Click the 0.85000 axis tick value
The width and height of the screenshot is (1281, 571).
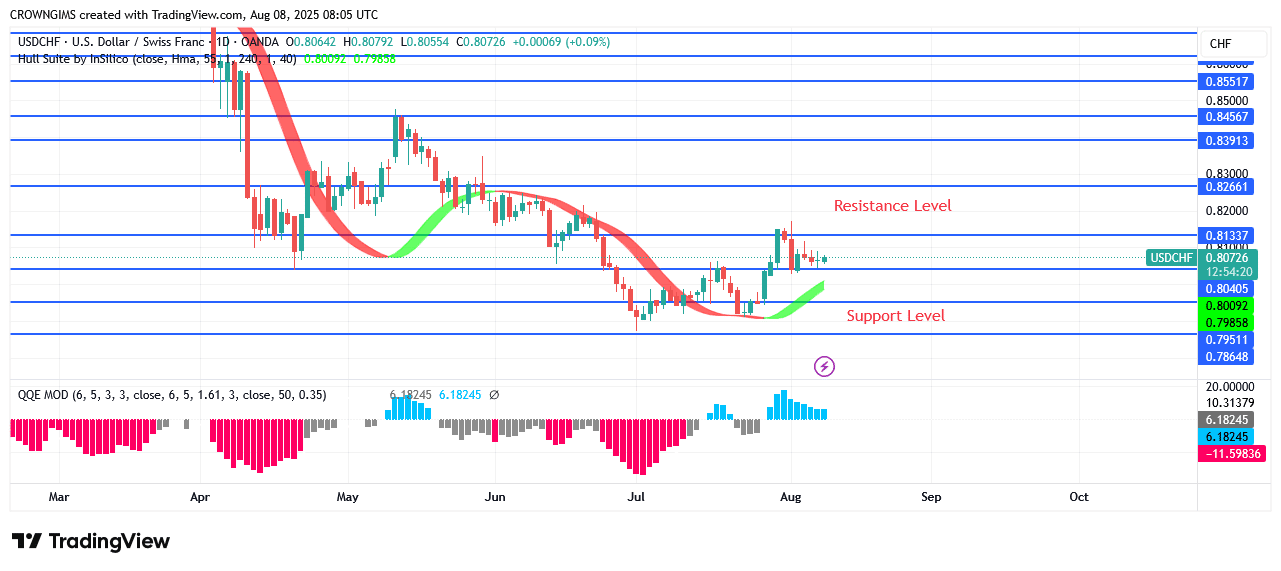[x=1226, y=101]
